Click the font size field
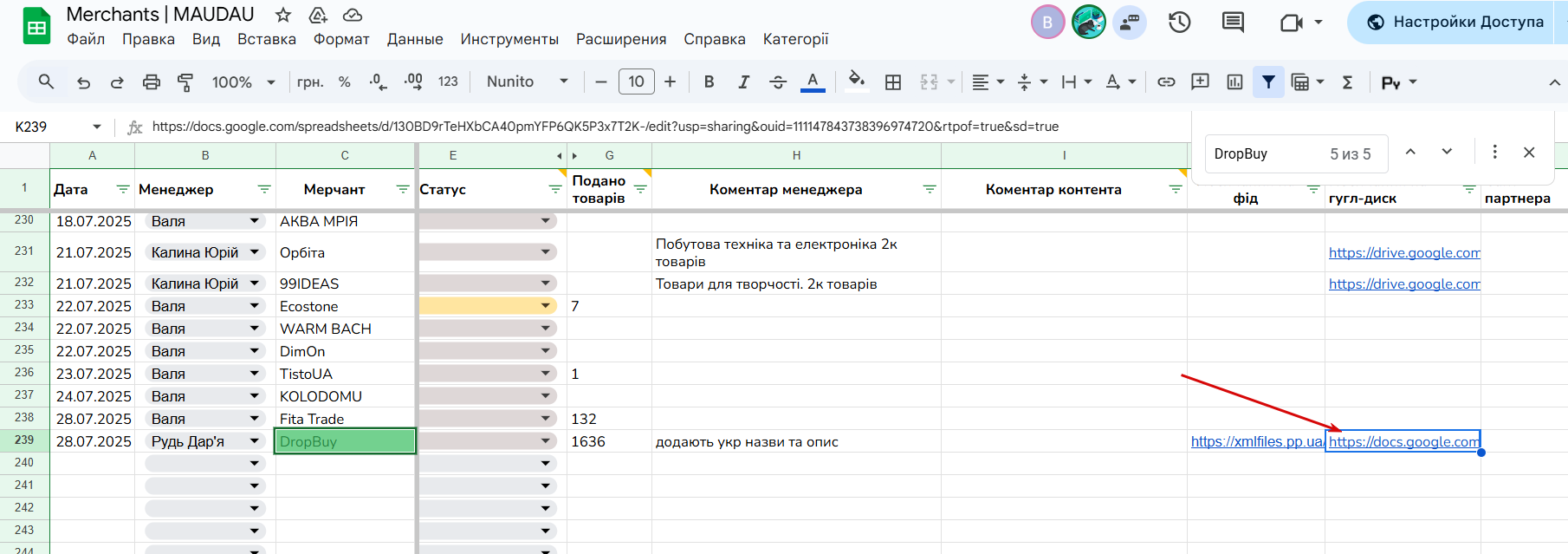This screenshot has width=1568, height=554. pos(636,81)
